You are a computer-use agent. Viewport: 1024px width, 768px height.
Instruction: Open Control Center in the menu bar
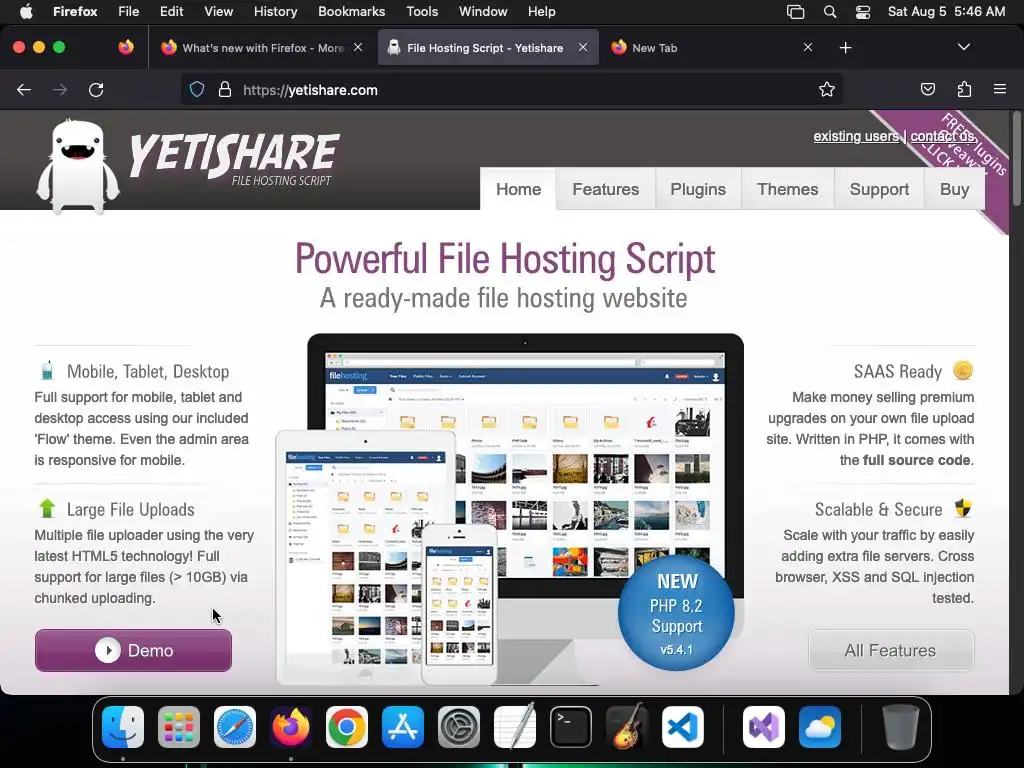pos(863,12)
